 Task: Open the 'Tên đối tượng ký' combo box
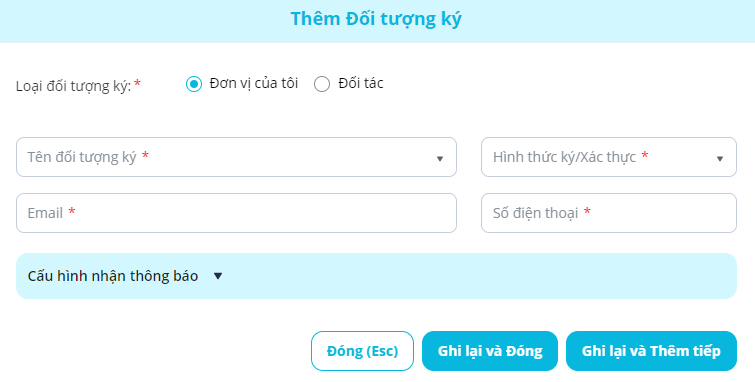(236, 157)
